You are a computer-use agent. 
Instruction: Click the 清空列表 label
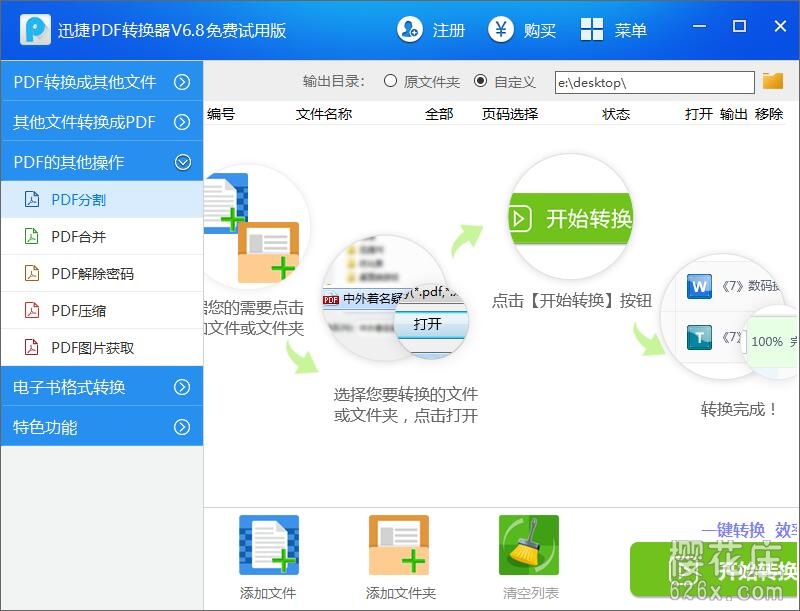coord(531,593)
